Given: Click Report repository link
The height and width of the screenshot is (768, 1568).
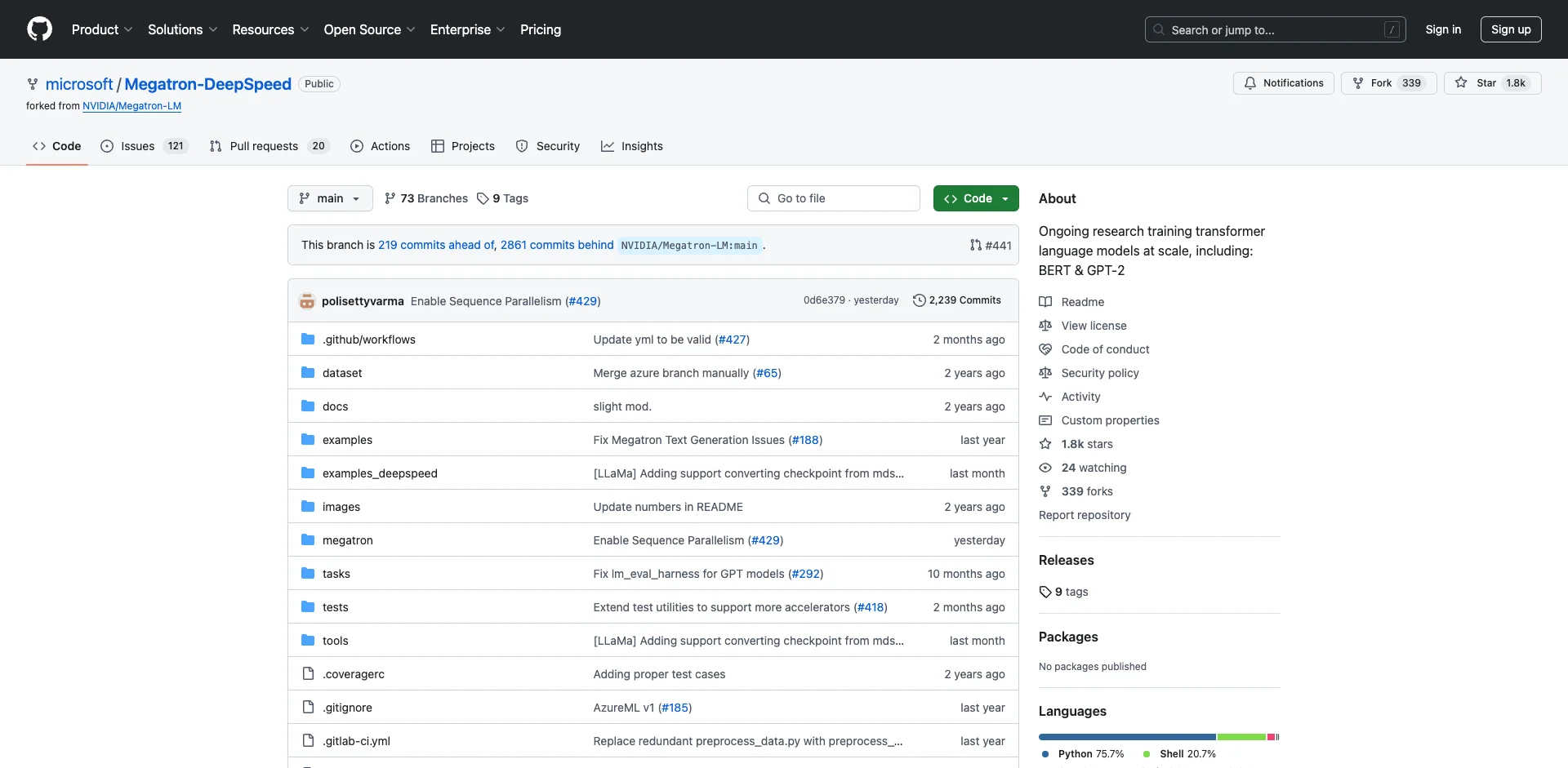Looking at the screenshot, I should click(1085, 515).
